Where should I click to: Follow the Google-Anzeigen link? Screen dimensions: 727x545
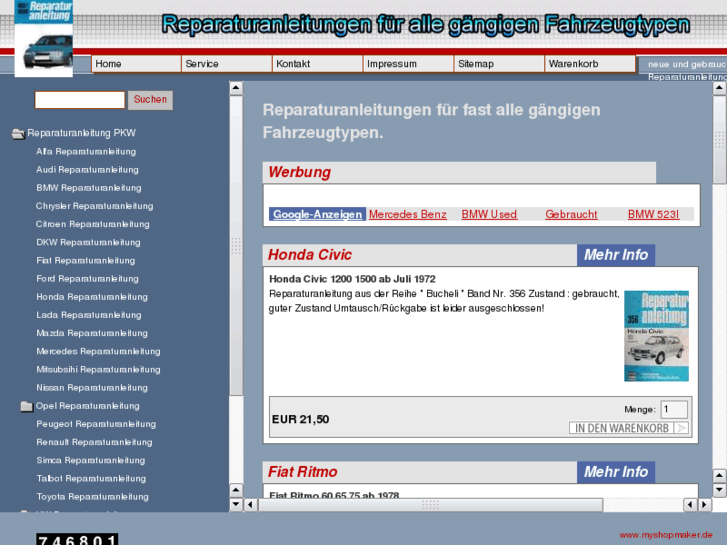tap(318, 214)
